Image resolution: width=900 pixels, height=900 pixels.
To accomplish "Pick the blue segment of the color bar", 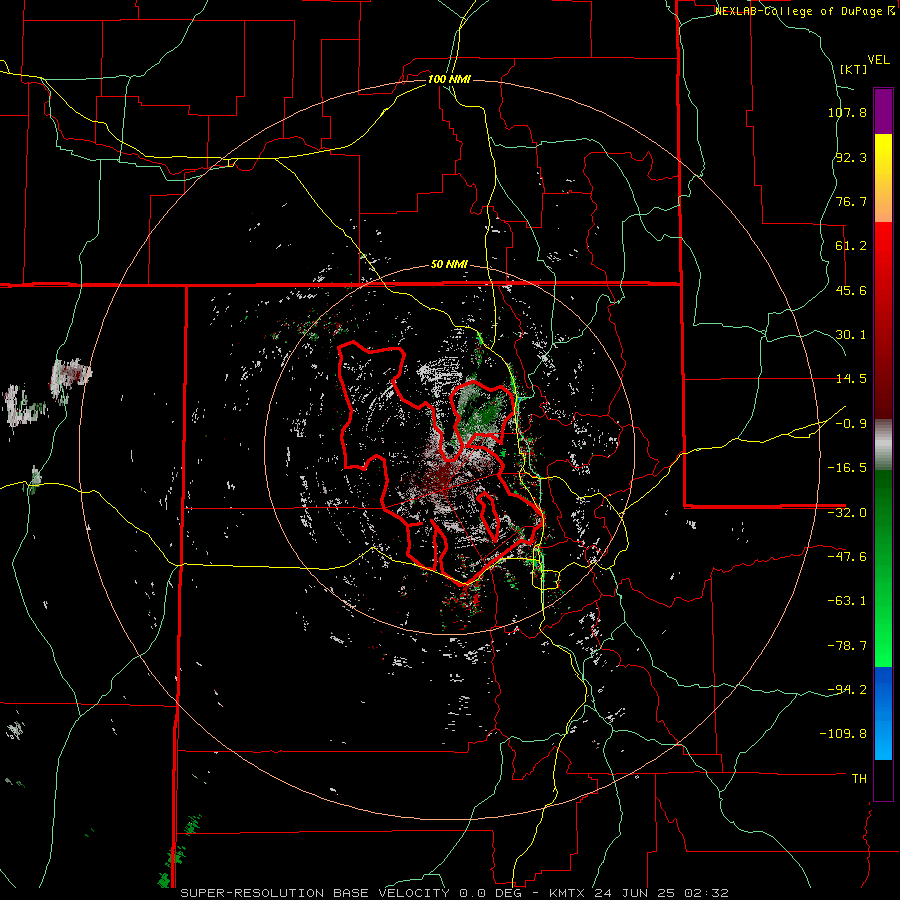I will click(x=883, y=713).
